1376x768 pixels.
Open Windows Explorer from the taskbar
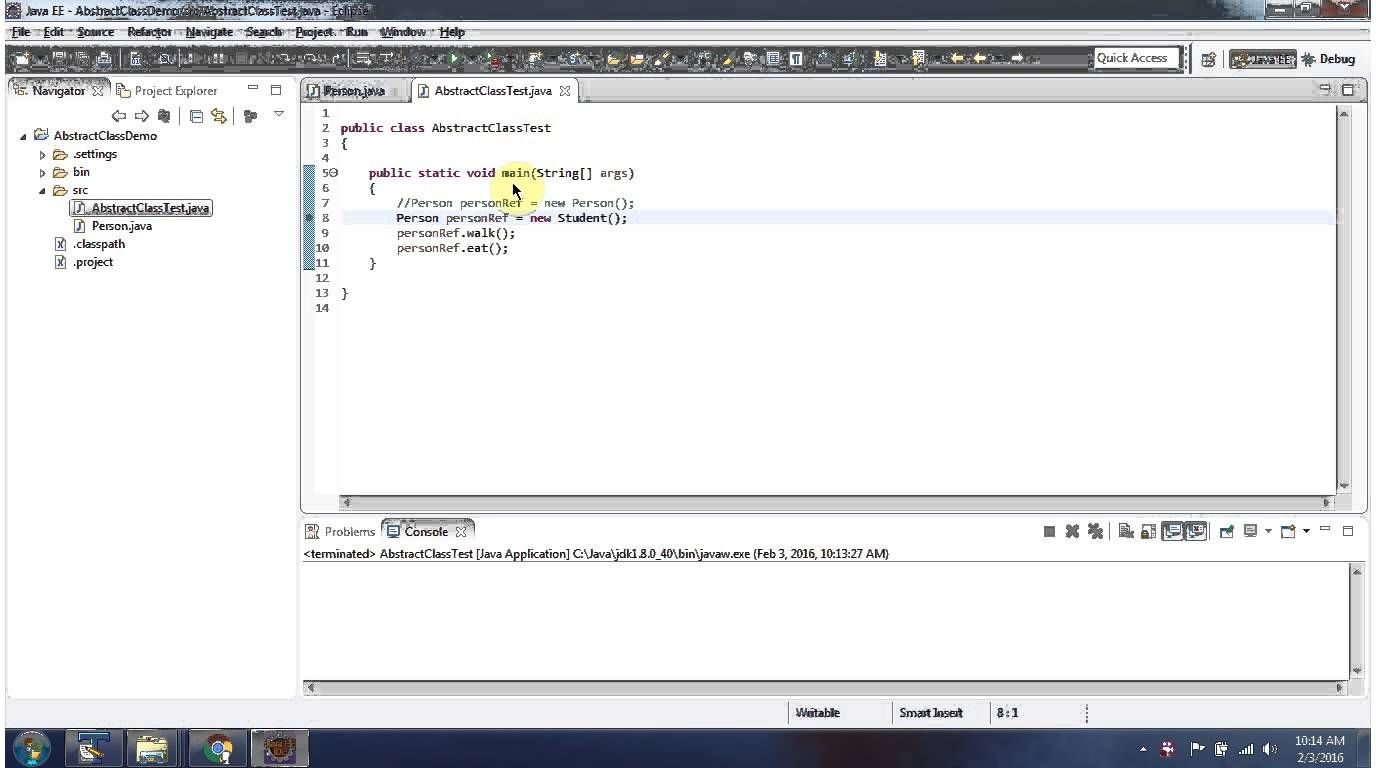click(x=152, y=748)
